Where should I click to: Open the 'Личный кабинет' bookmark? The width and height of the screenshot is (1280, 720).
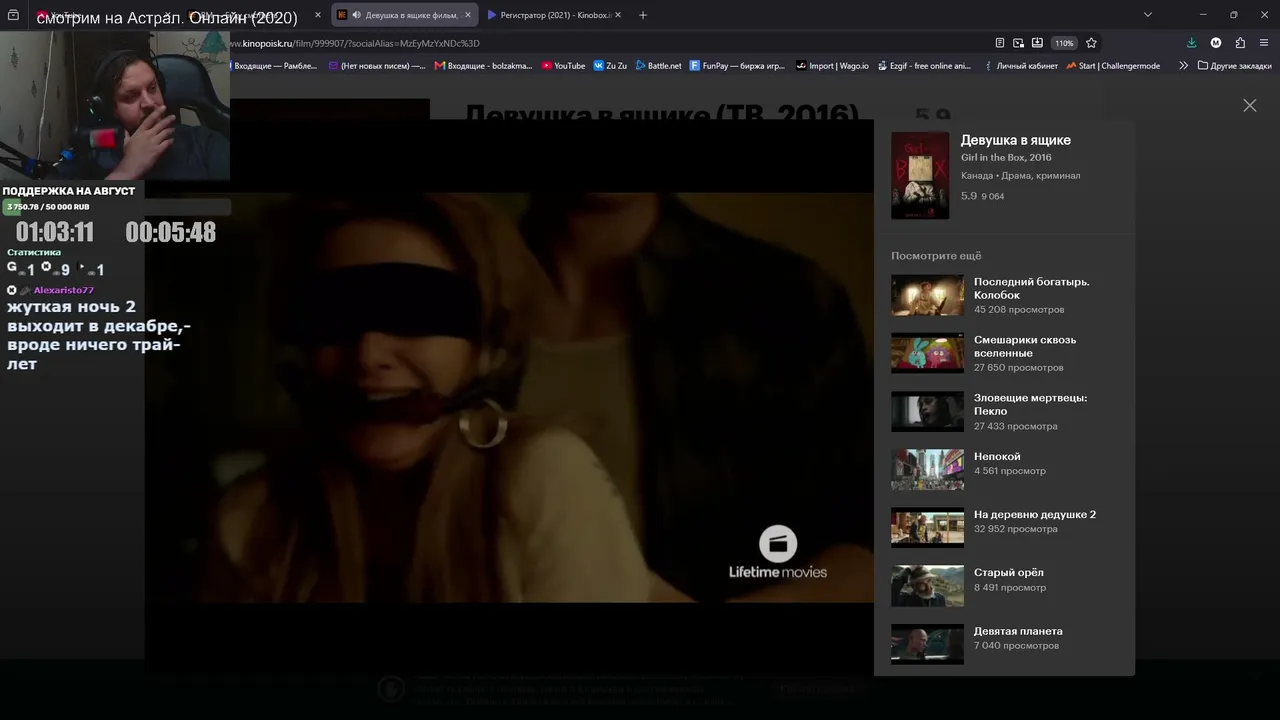click(x=1020, y=66)
